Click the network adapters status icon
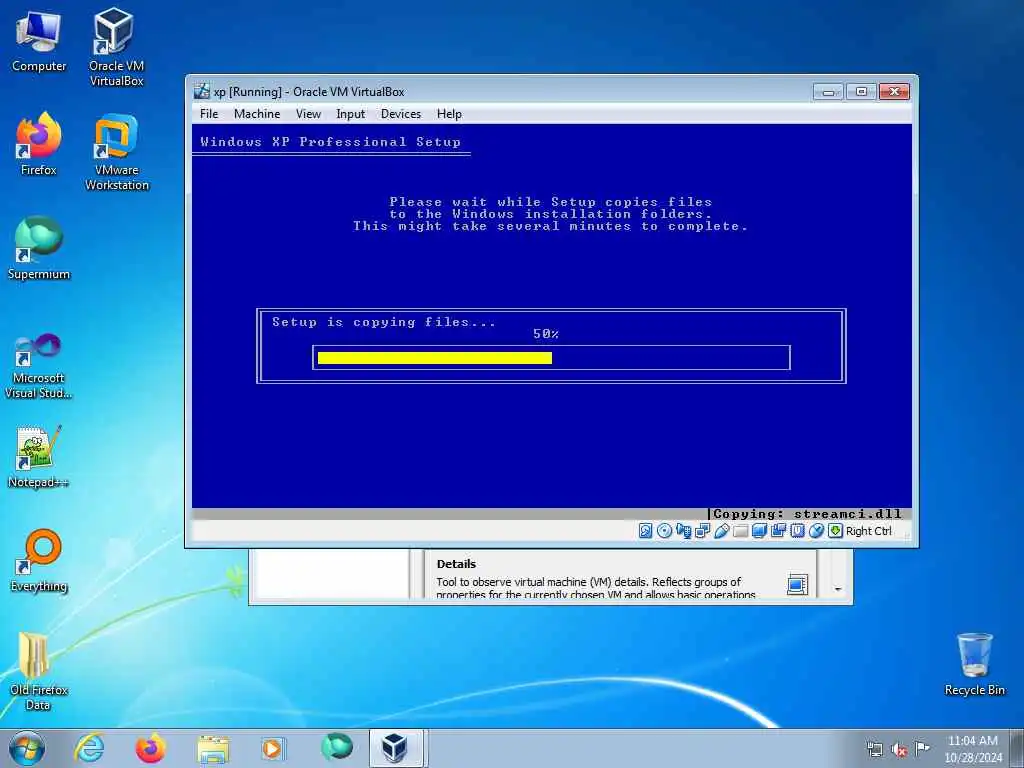 click(703, 531)
